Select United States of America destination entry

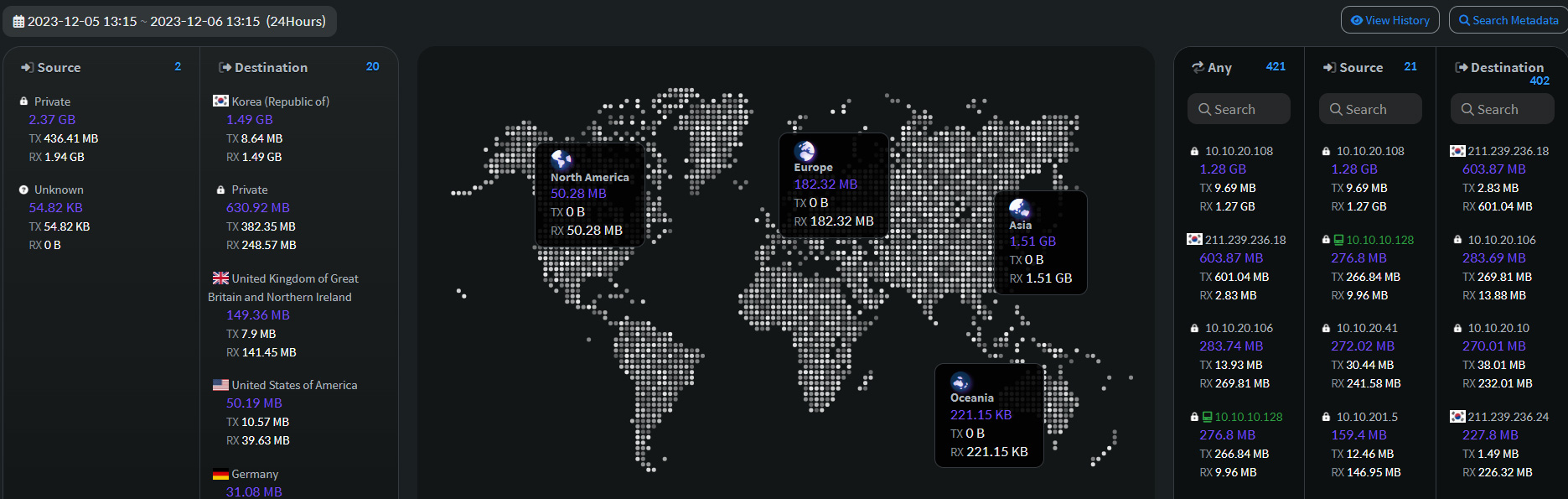pyautogui.click(x=294, y=385)
